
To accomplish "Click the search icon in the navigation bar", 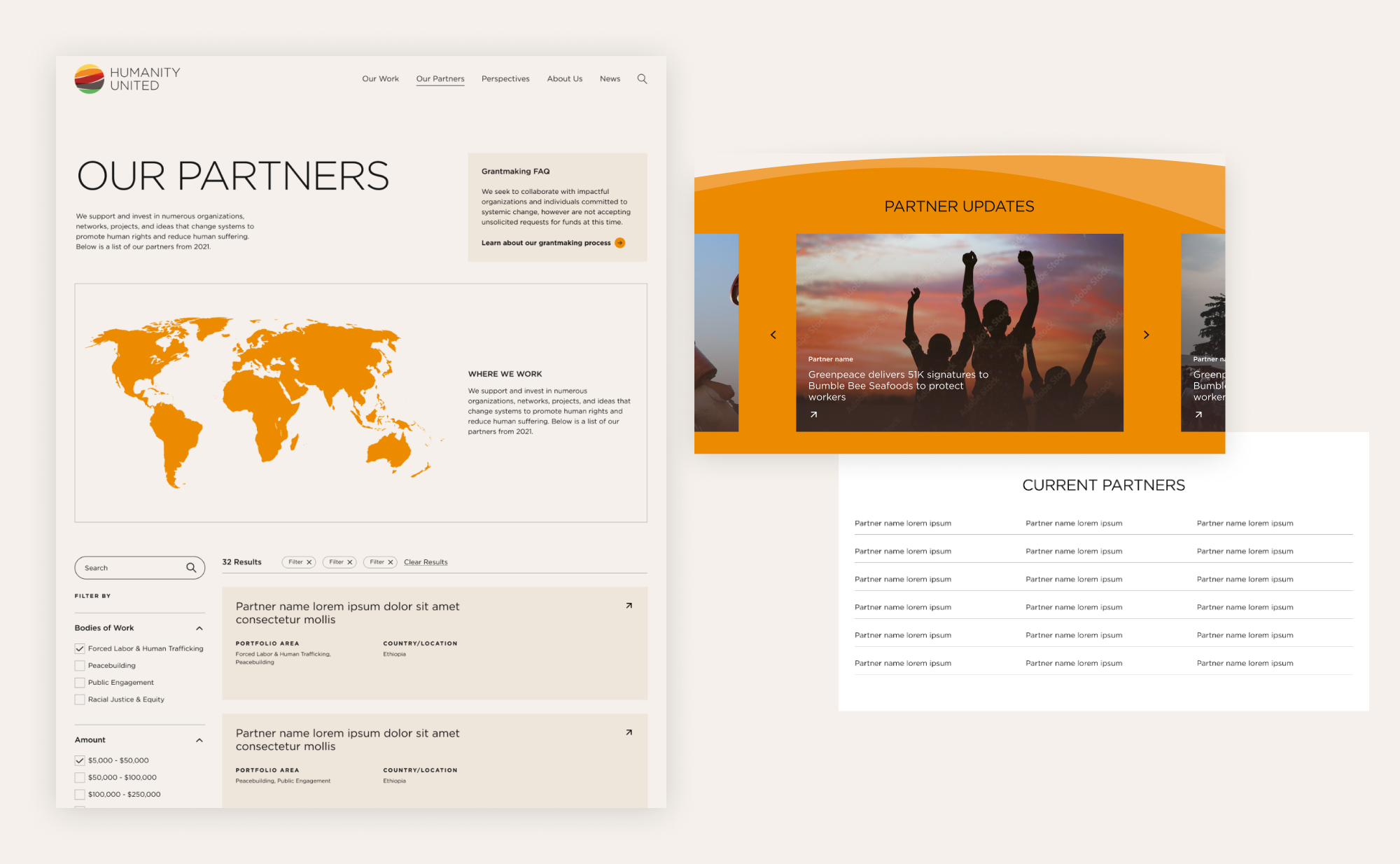I will [644, 79].
